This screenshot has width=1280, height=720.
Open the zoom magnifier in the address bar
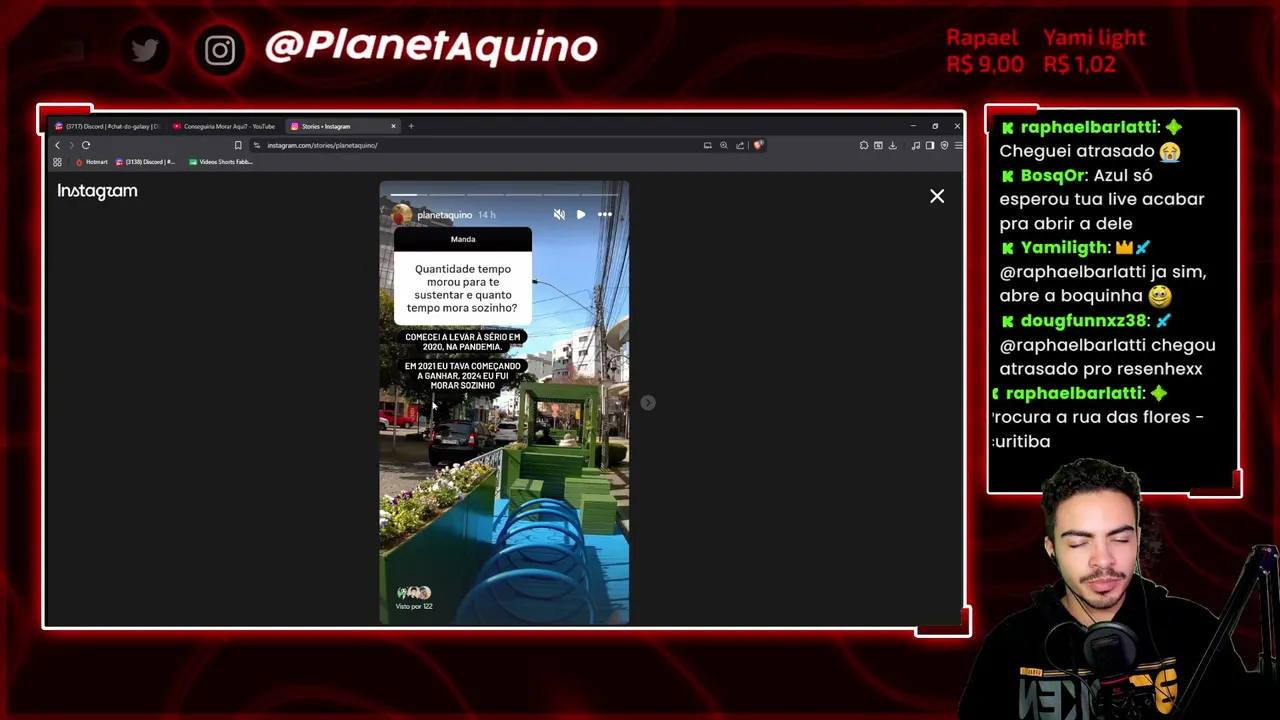[724, 145]
